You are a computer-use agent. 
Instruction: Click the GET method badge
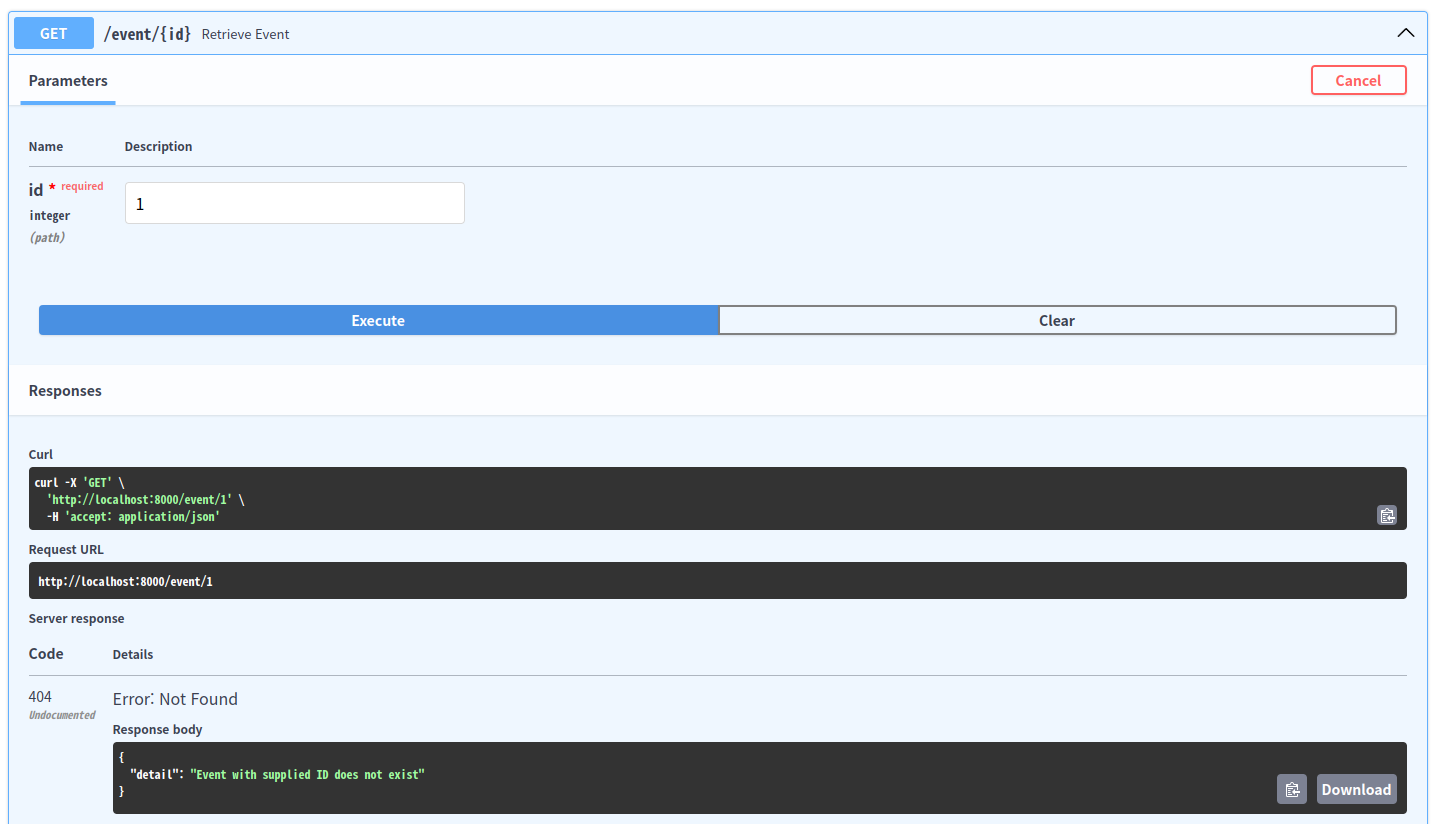54,33
